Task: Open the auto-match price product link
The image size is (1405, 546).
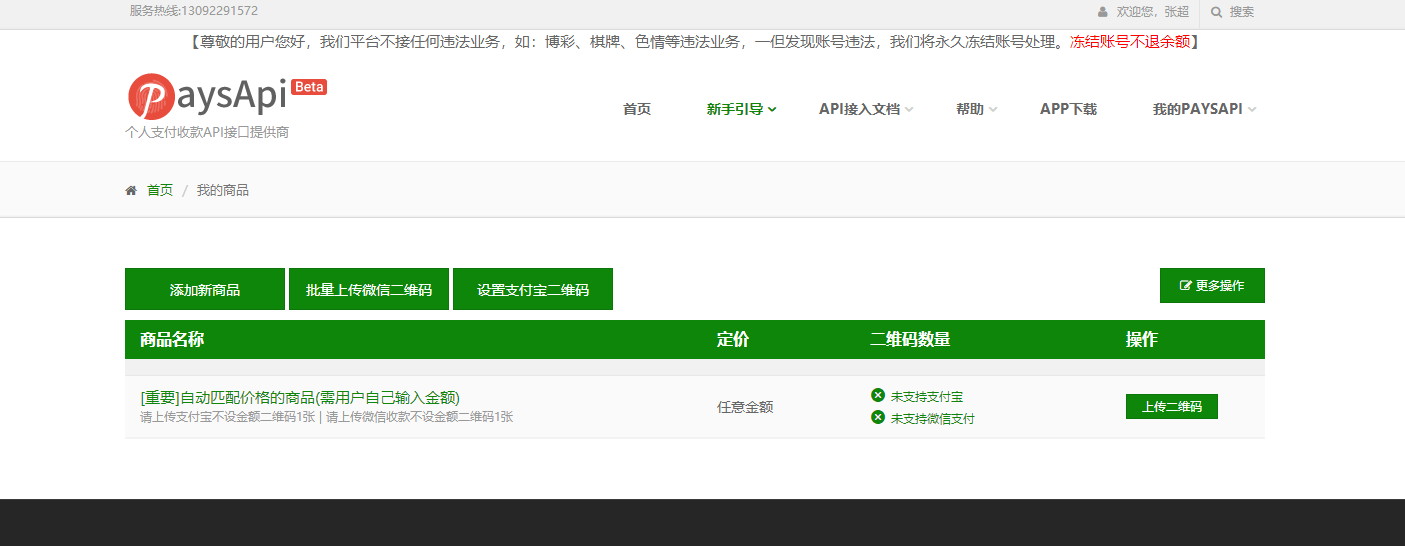Action: point(300,397)
